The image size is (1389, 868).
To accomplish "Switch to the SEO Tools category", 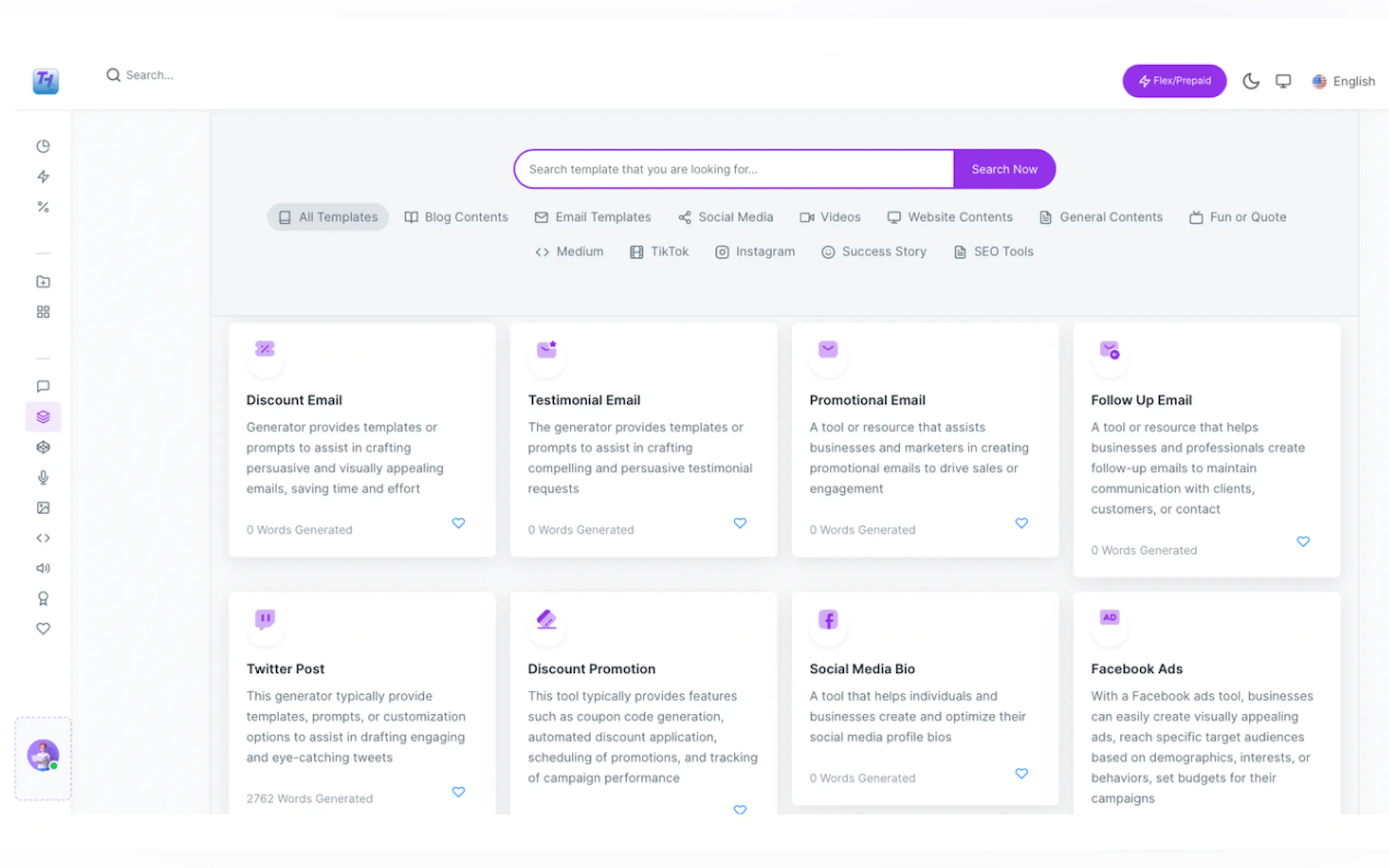I will 994,251.
